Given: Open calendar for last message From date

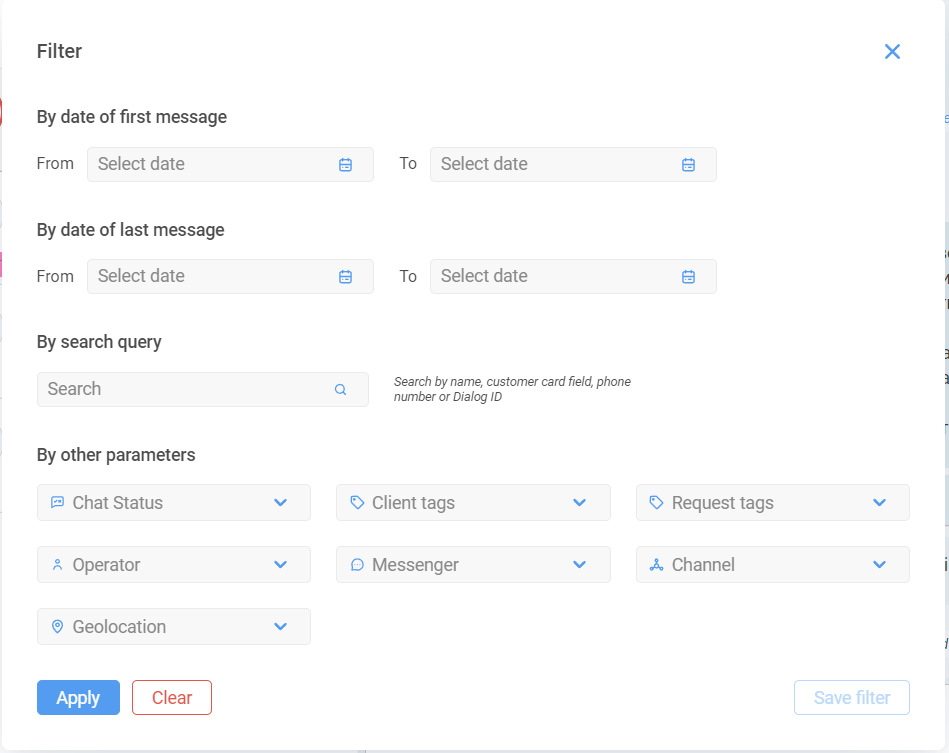Looking at the screenshot, I should 345,277.
